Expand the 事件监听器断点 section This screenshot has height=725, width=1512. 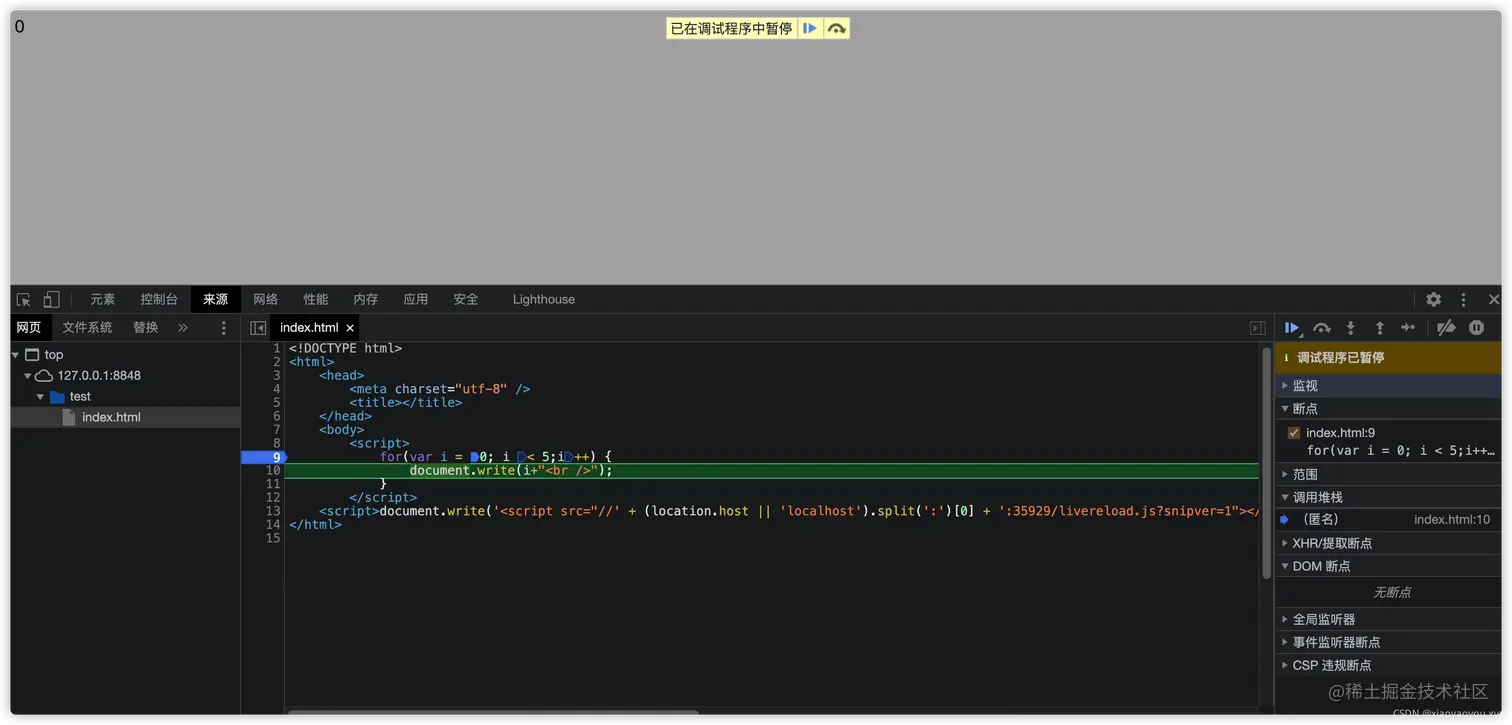click(1388, 643)
